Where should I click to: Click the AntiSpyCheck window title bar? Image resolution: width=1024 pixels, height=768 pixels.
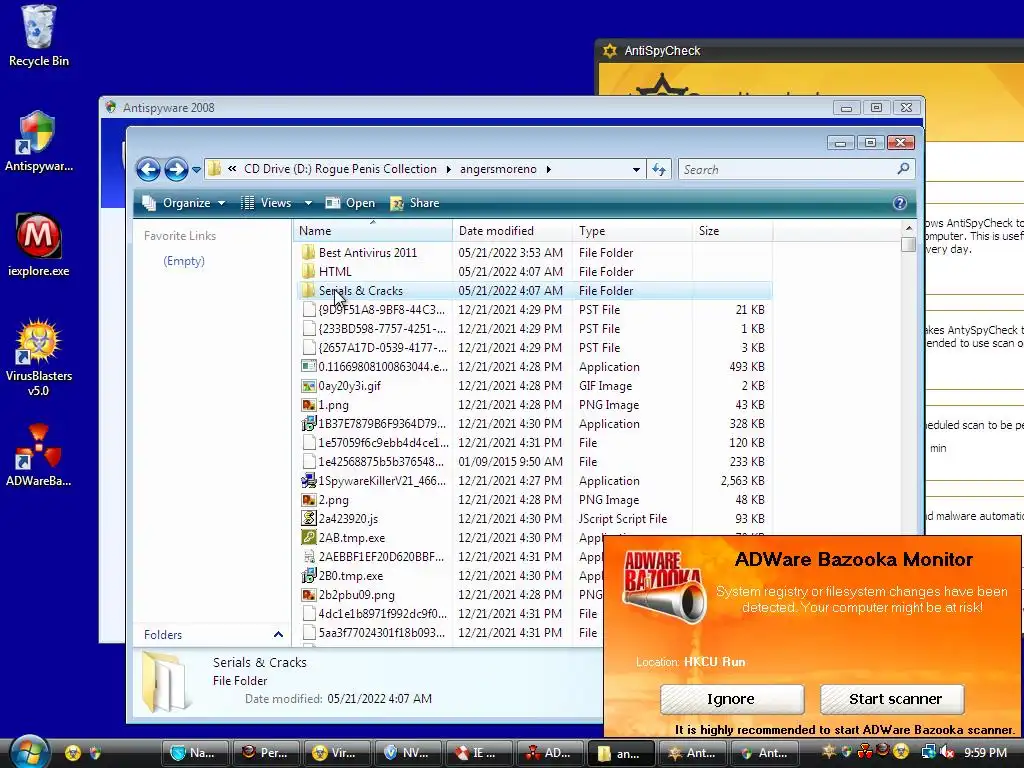point(810,51)
